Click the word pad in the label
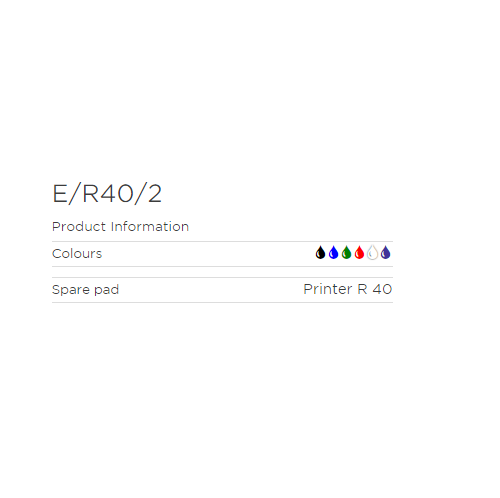 tap(107, 290)
